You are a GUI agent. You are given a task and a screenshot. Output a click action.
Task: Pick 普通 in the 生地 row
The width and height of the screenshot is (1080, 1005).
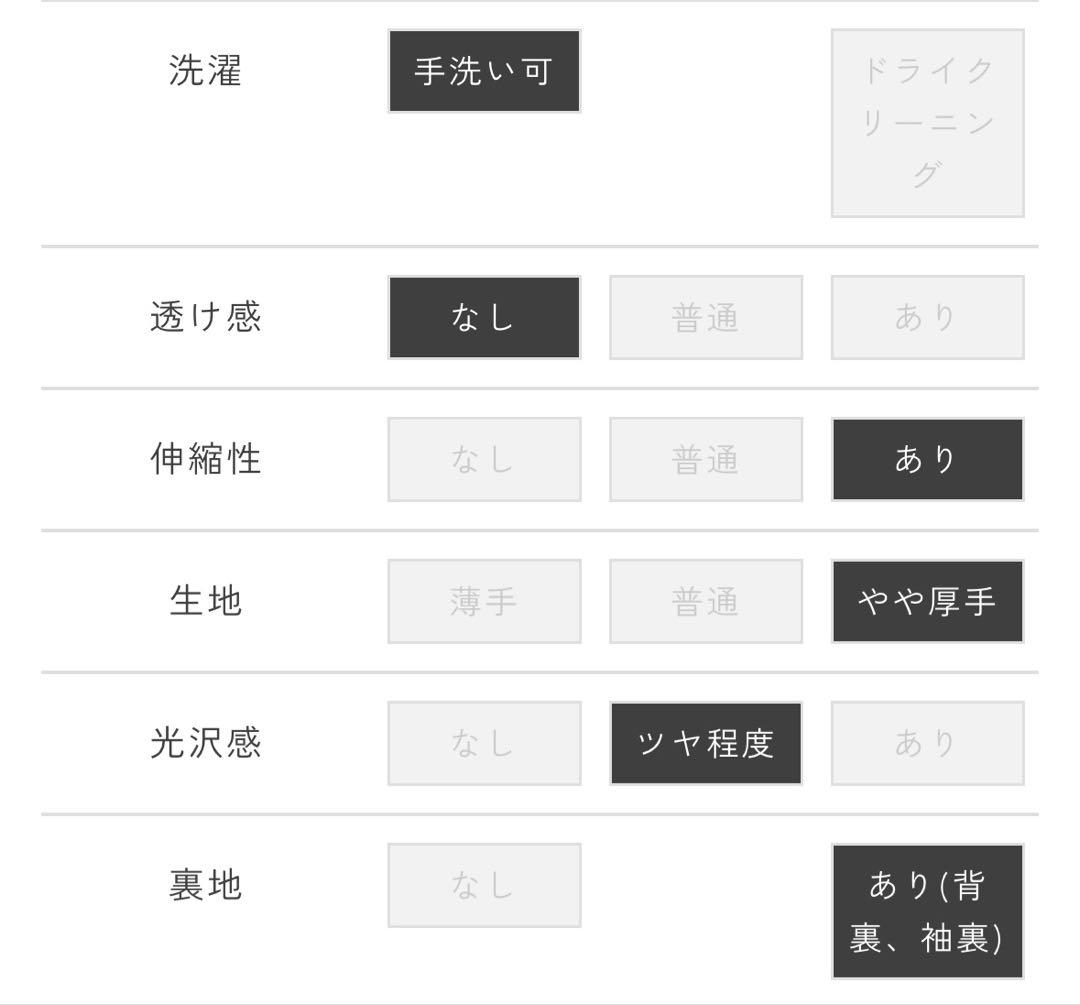pos(706,602)
